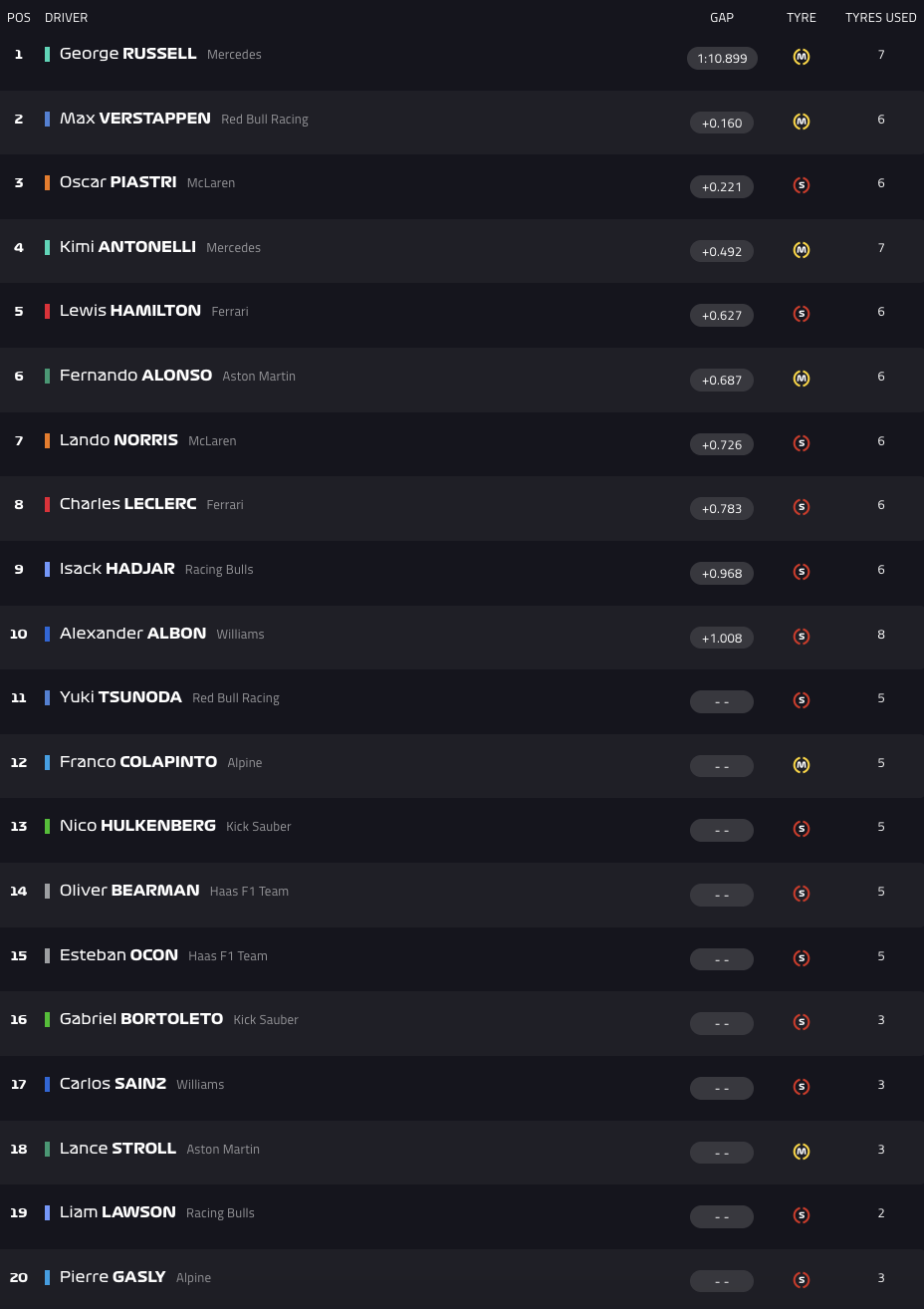The height and width of the screenshot is (1309, 924).
Task: Click the red Ferrari color bar beside Leclerc
Action: point(47,505)
